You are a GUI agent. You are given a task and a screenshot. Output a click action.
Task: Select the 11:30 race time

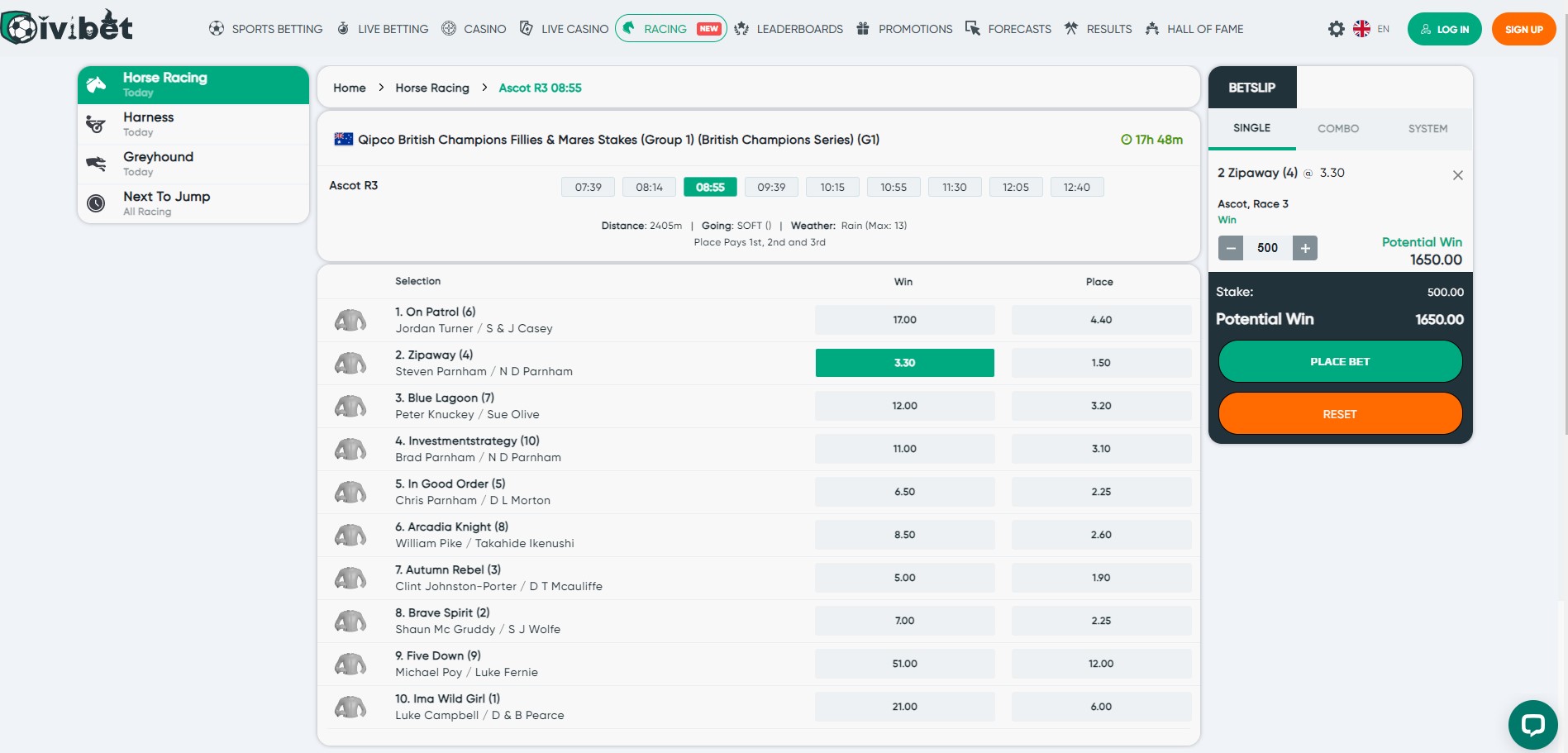955,187
